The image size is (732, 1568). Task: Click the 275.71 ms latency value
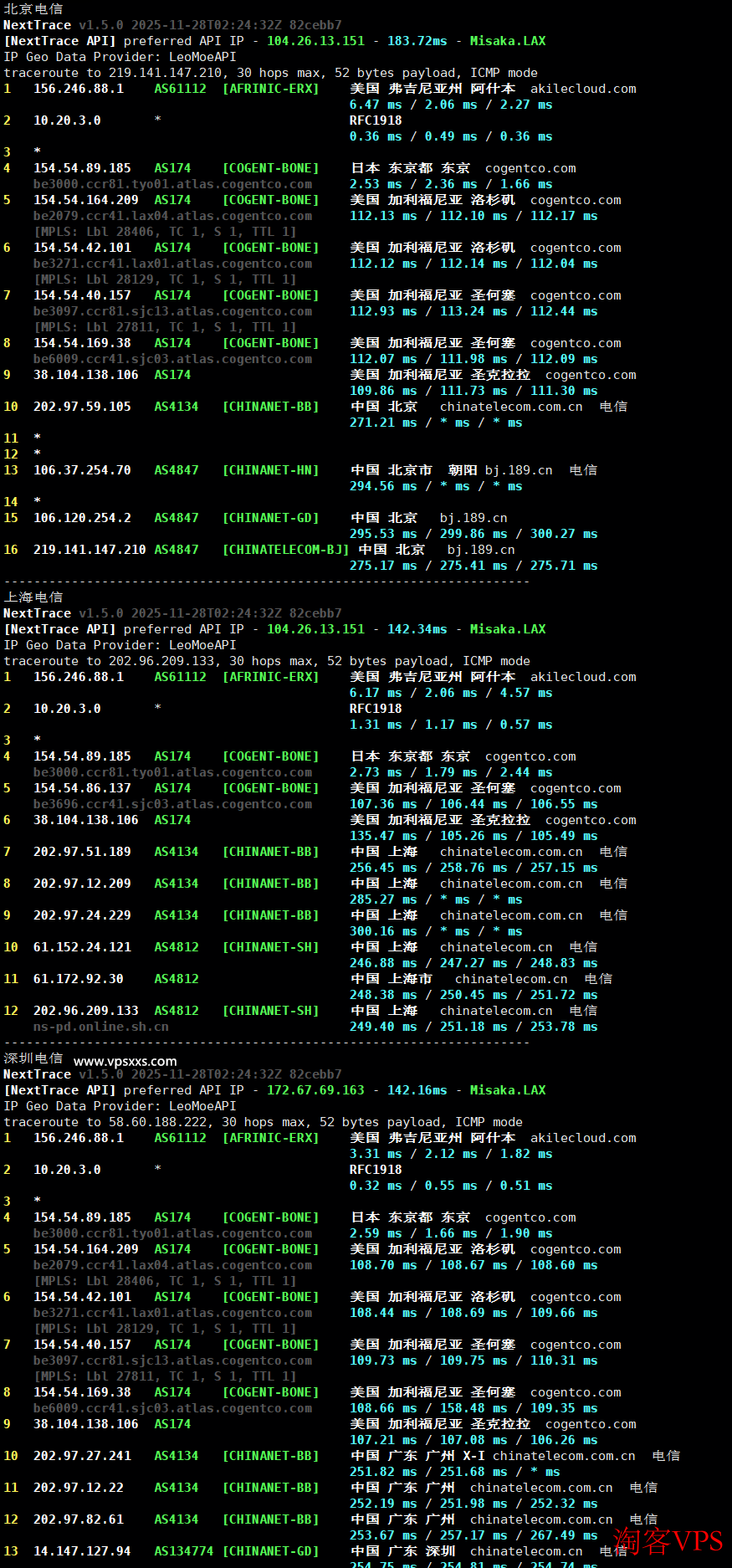coord(564,566)
